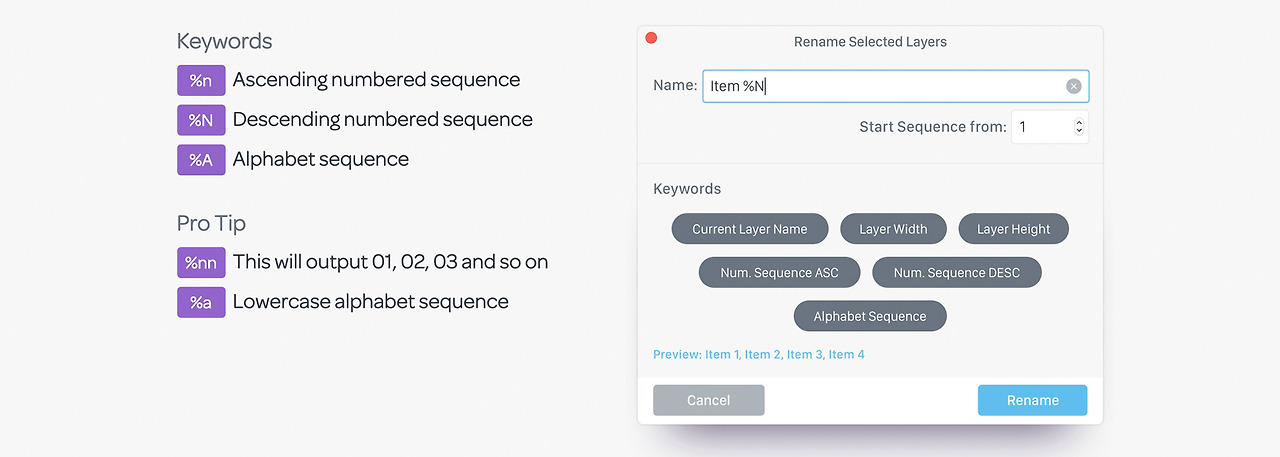Insert the Layer Height keyword
This screenshot has width=1280, height=457.
click(x=1013, y=229)
